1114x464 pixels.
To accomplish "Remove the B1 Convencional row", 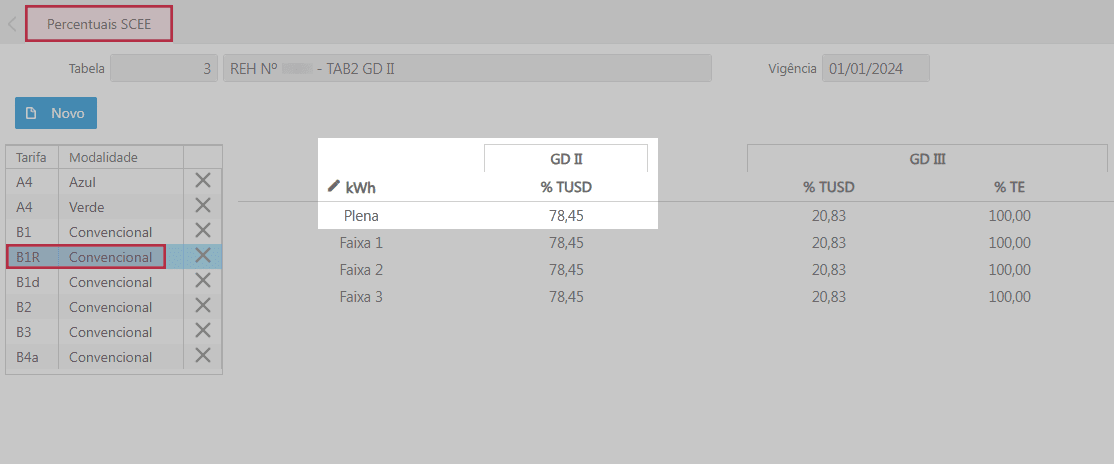I will pyautogui.click(x=203, y=231).
